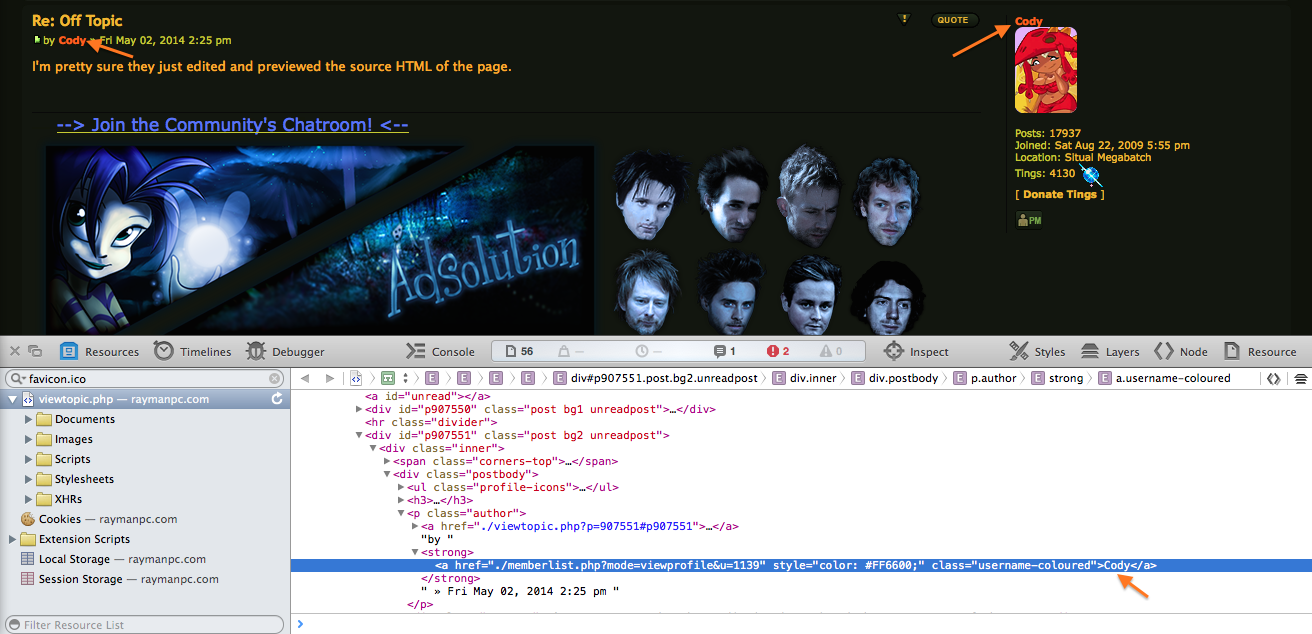Reload the viewtopic.php resource
The height and width of the screenshot is (634, 1312).
(277, 399)
